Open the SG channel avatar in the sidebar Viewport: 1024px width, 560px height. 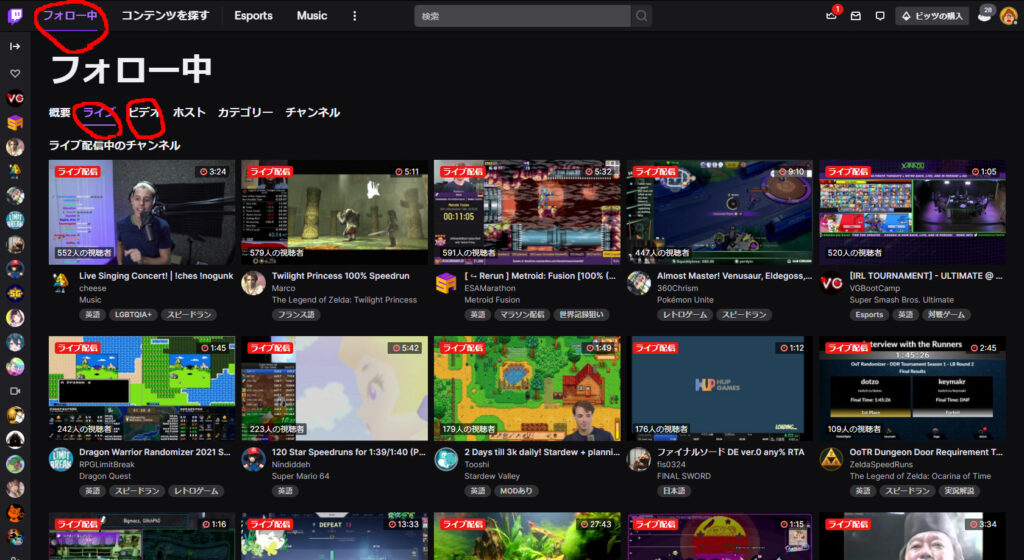coord(15,294)
